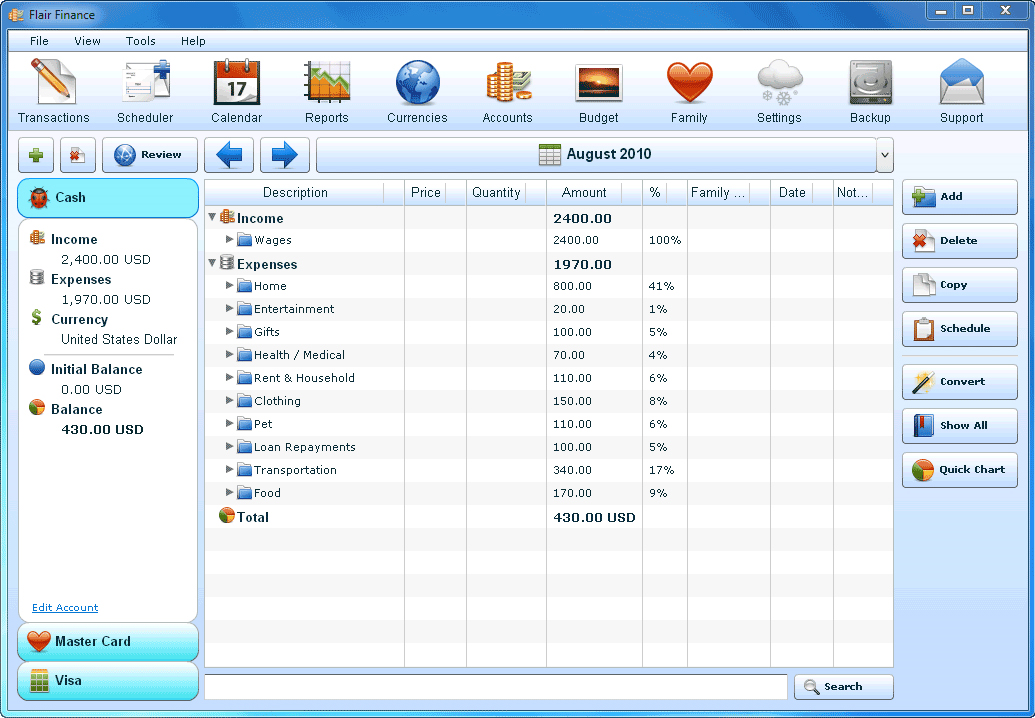Sort by the Amount column header
Image resolution: width=1035 pixels, height=718 pixels.
(x=583, y=193)
